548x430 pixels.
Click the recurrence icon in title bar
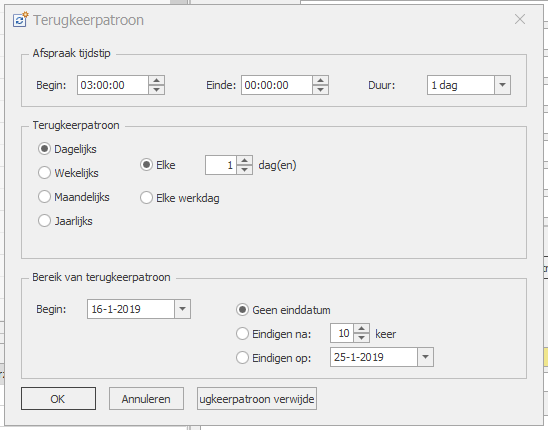click(x=20, y=20)
